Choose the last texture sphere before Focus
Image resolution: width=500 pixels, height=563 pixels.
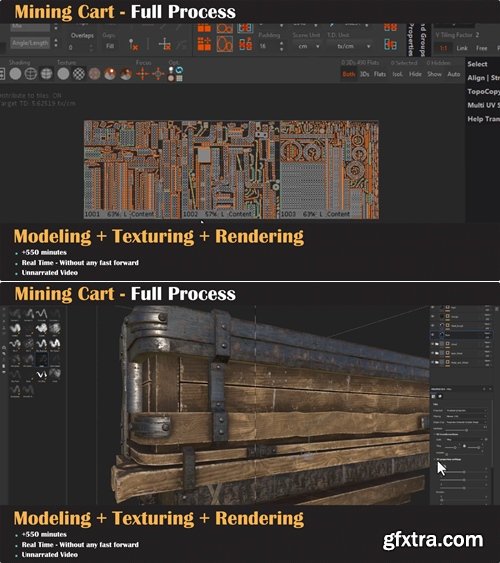pyautogui.click(x=126, y=74)
